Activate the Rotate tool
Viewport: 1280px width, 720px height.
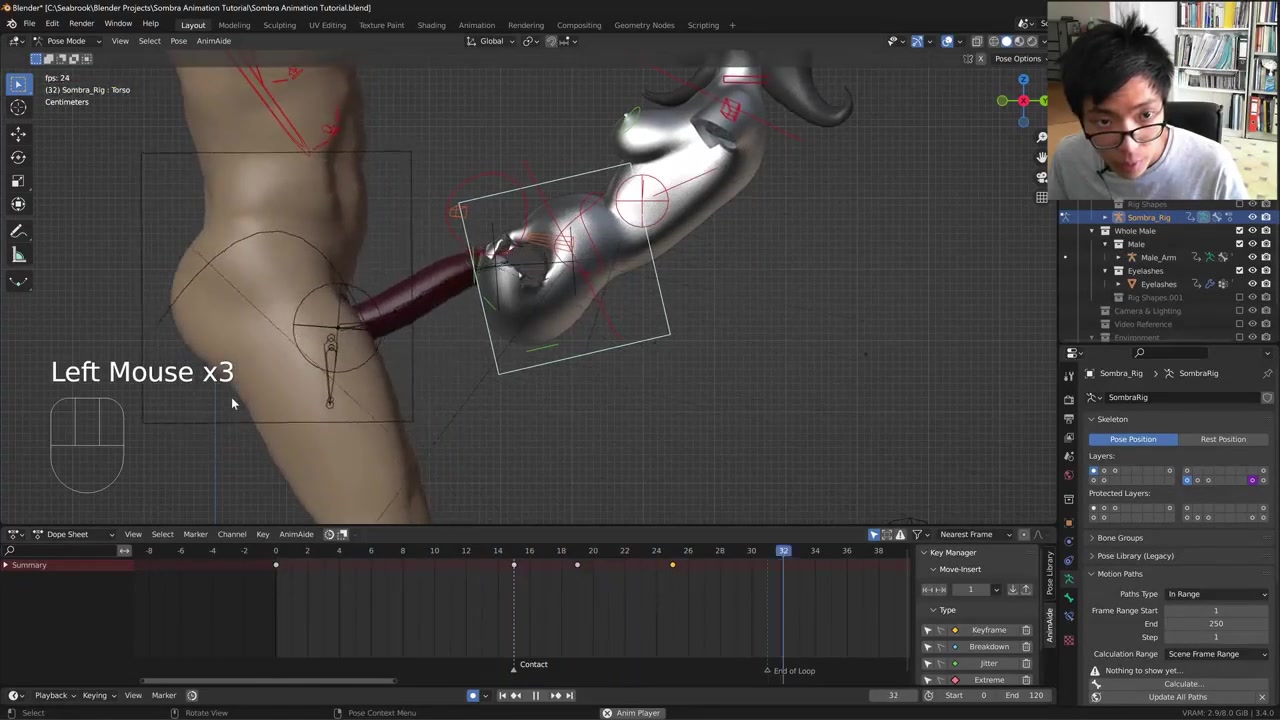point(18,157)
